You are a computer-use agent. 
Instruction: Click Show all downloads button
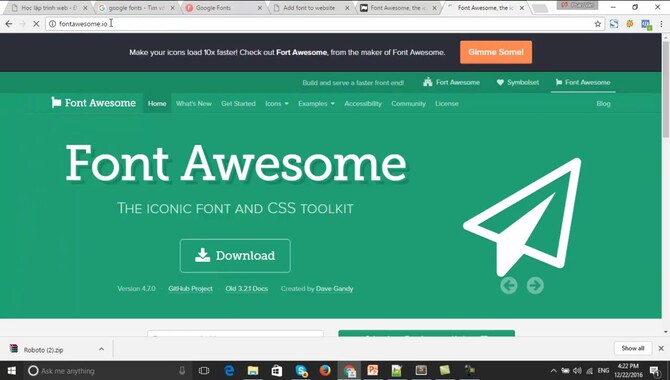pyautogui.click(x=632, y=348)
